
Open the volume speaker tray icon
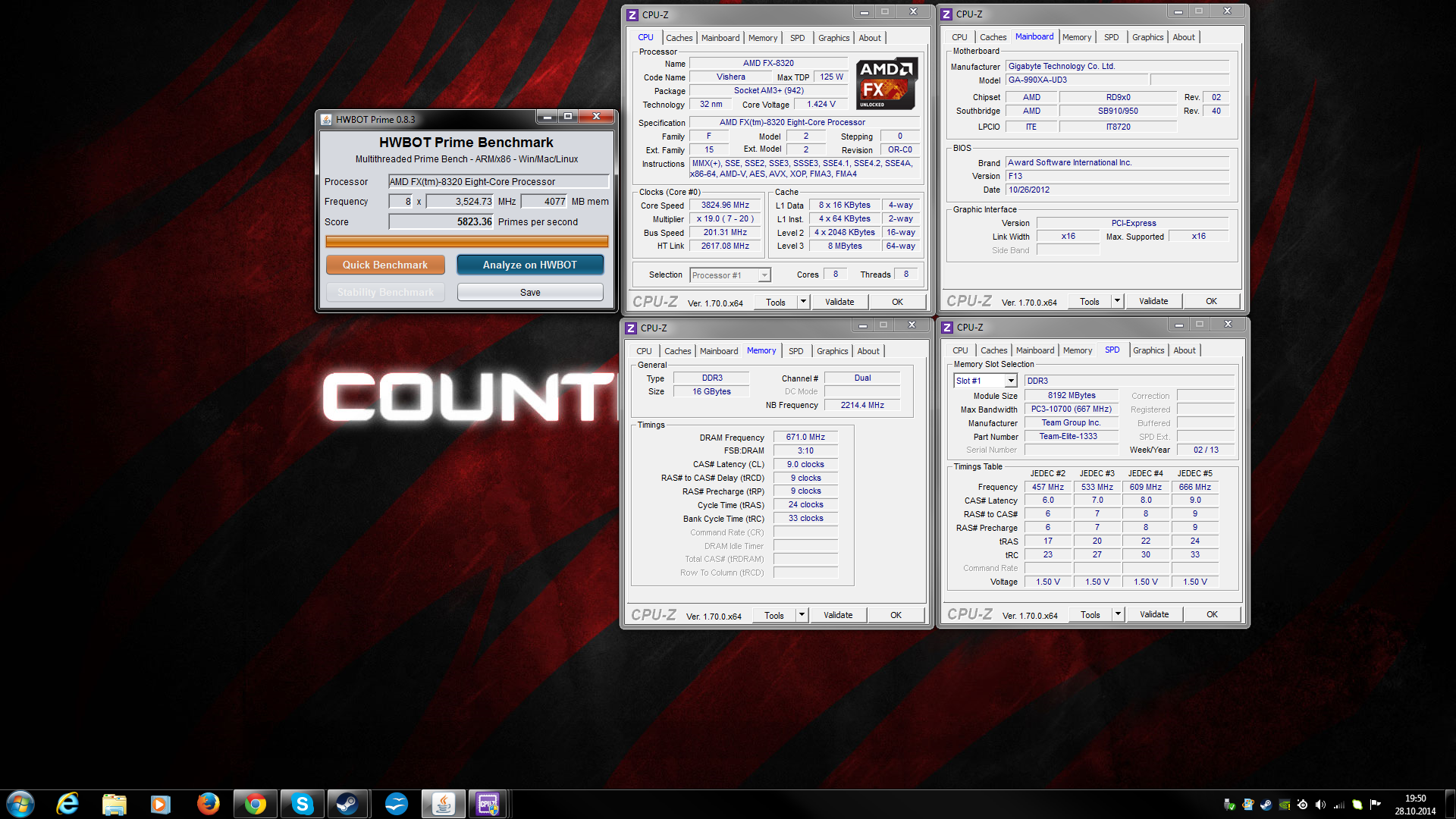pyautogui.click(x=1320, y=805)
